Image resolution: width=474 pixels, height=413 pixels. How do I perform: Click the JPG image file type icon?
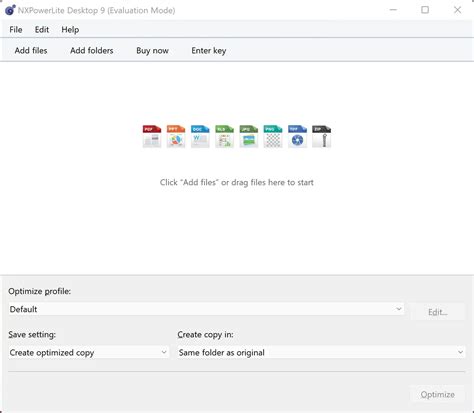tap(249, 136)
